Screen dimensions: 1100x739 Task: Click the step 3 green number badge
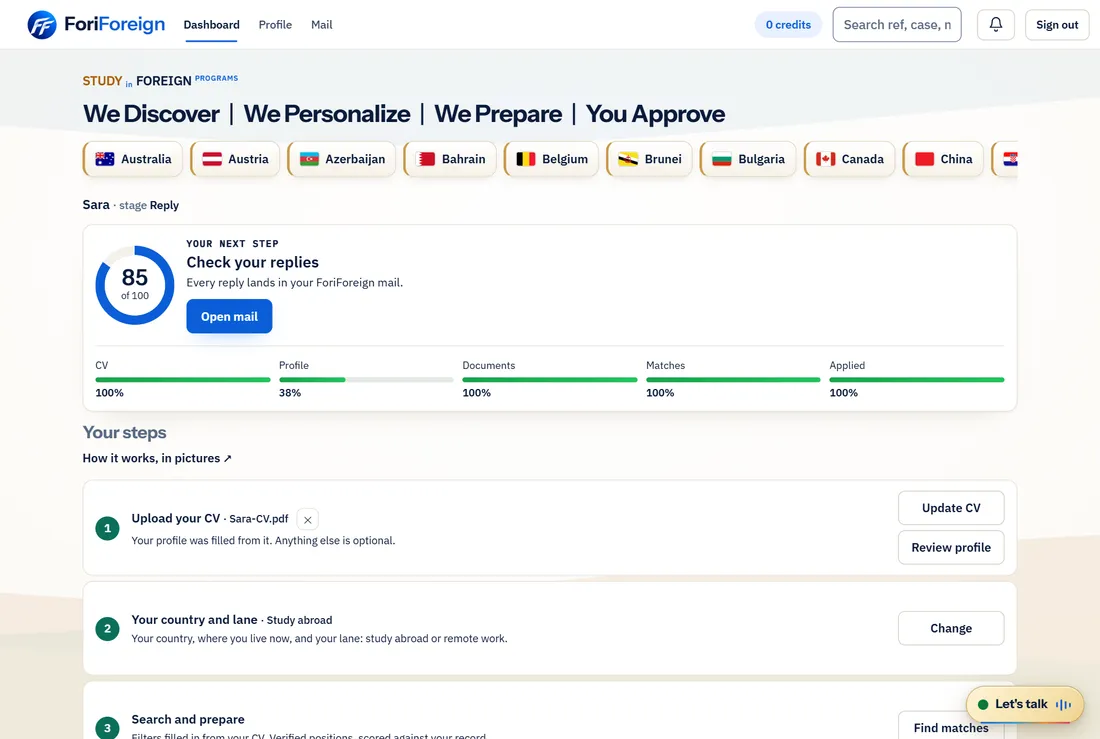click(x=107, y=728)
